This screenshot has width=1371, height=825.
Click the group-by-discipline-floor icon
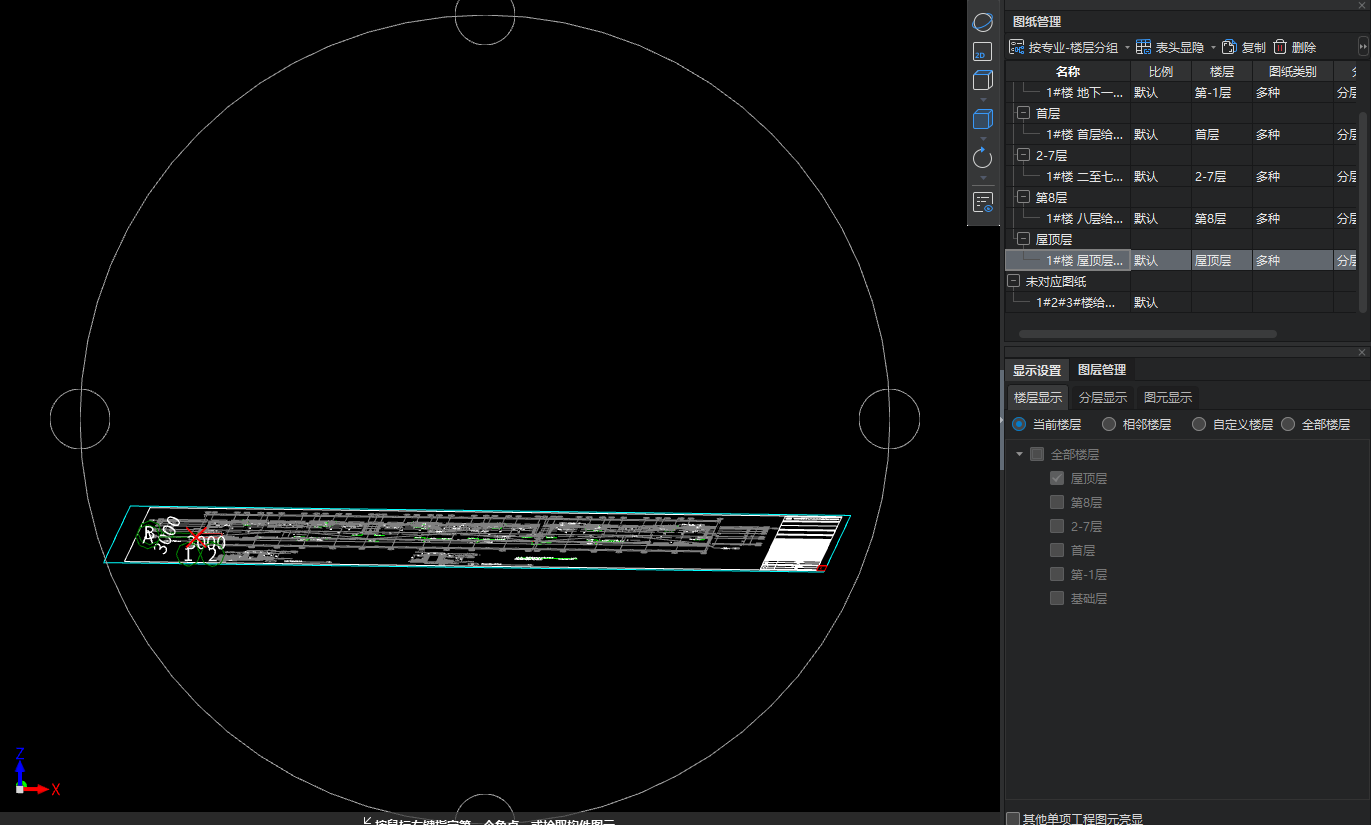click(x=1016, y=47)
